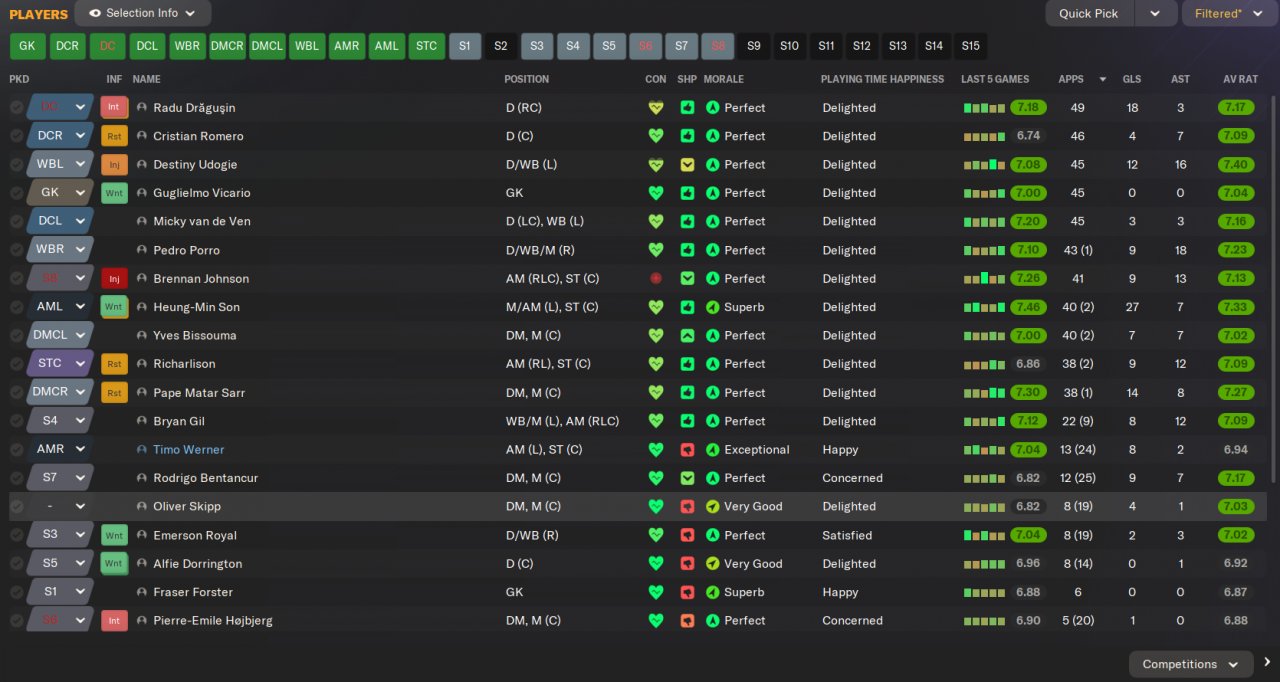Click the Quick Pick button
Screen dimensions: 1280x682
pyautogui.click(x=1090, y=13)
